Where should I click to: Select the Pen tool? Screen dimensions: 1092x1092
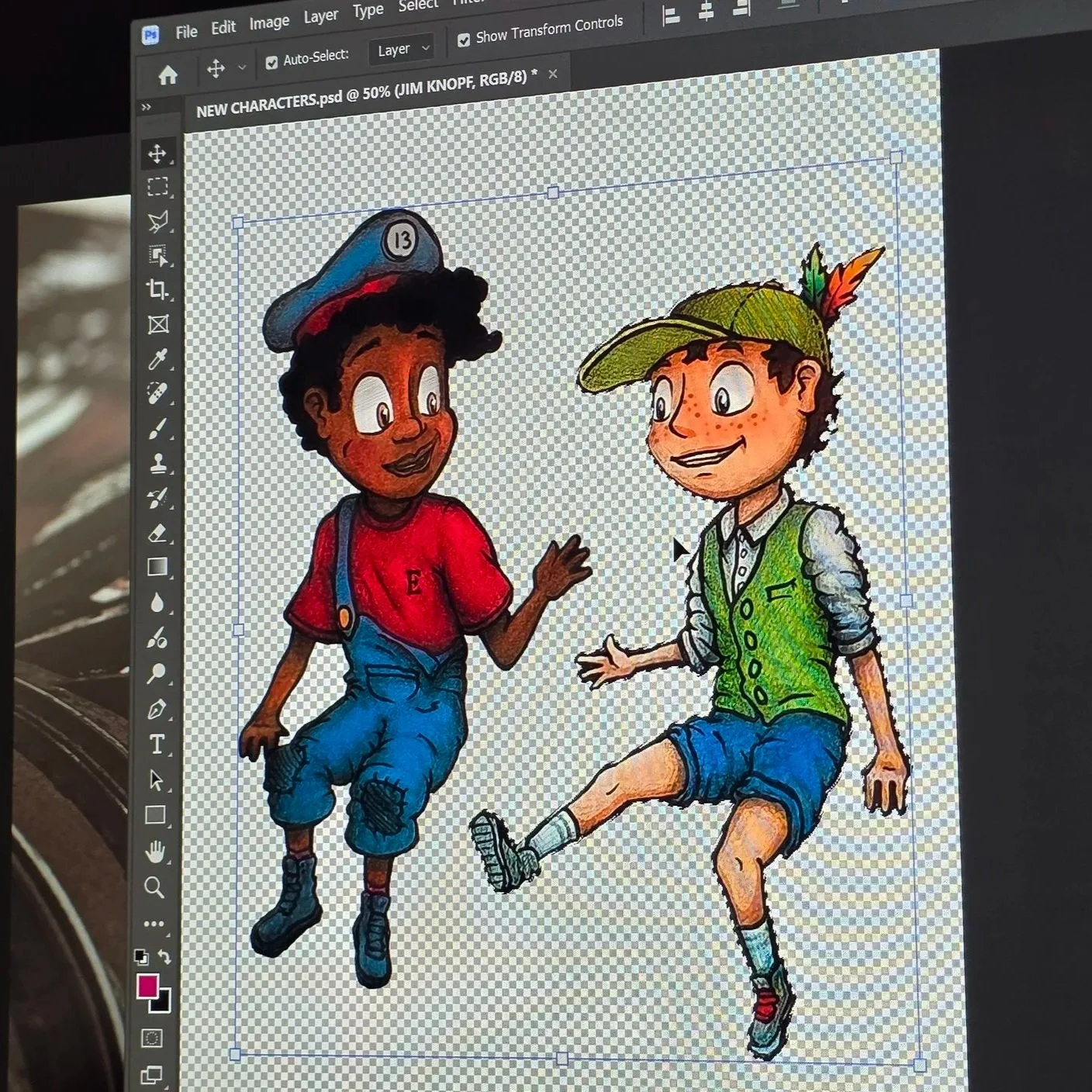pyautogui.click(x=157, y=709)
